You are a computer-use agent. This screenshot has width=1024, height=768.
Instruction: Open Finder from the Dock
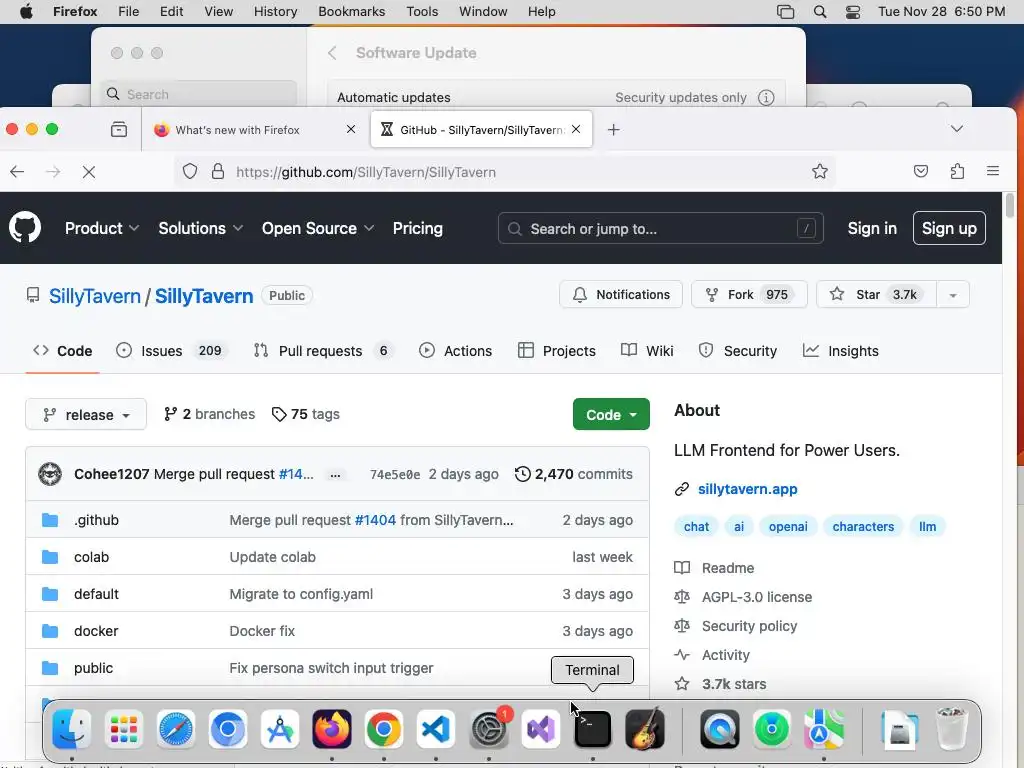coord(71,729)
